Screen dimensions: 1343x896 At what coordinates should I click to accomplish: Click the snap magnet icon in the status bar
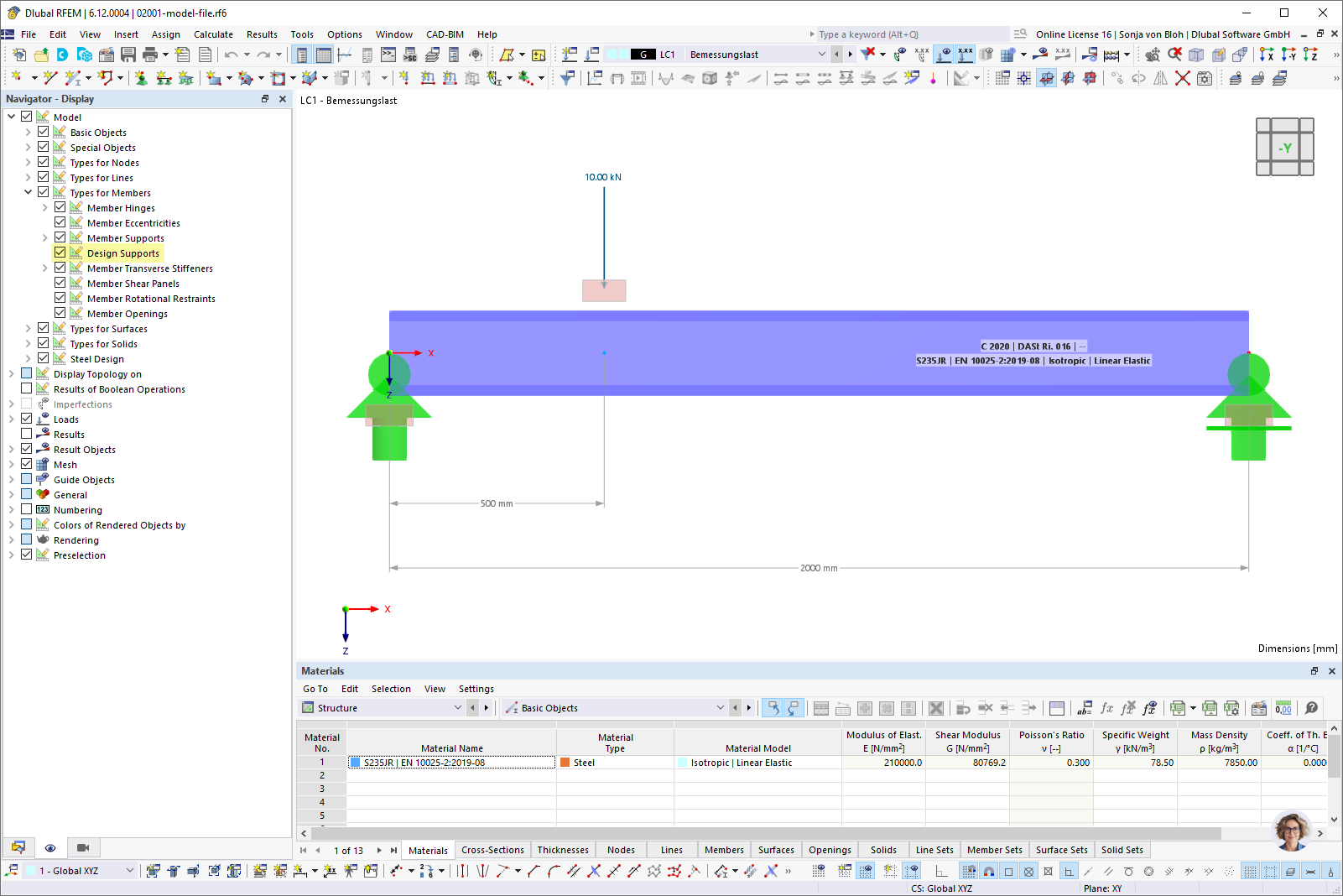pos(988,870)
